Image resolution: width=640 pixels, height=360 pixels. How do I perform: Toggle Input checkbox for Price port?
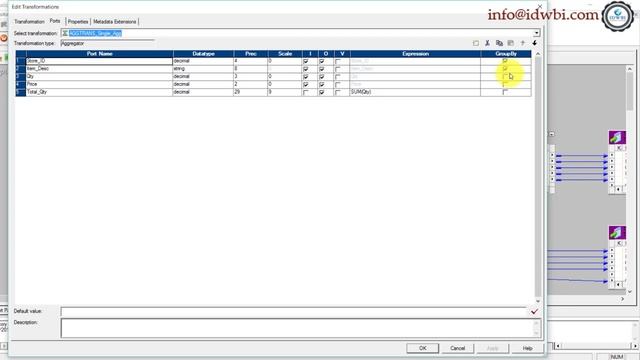pyautogui.click(x=306, y=84)
